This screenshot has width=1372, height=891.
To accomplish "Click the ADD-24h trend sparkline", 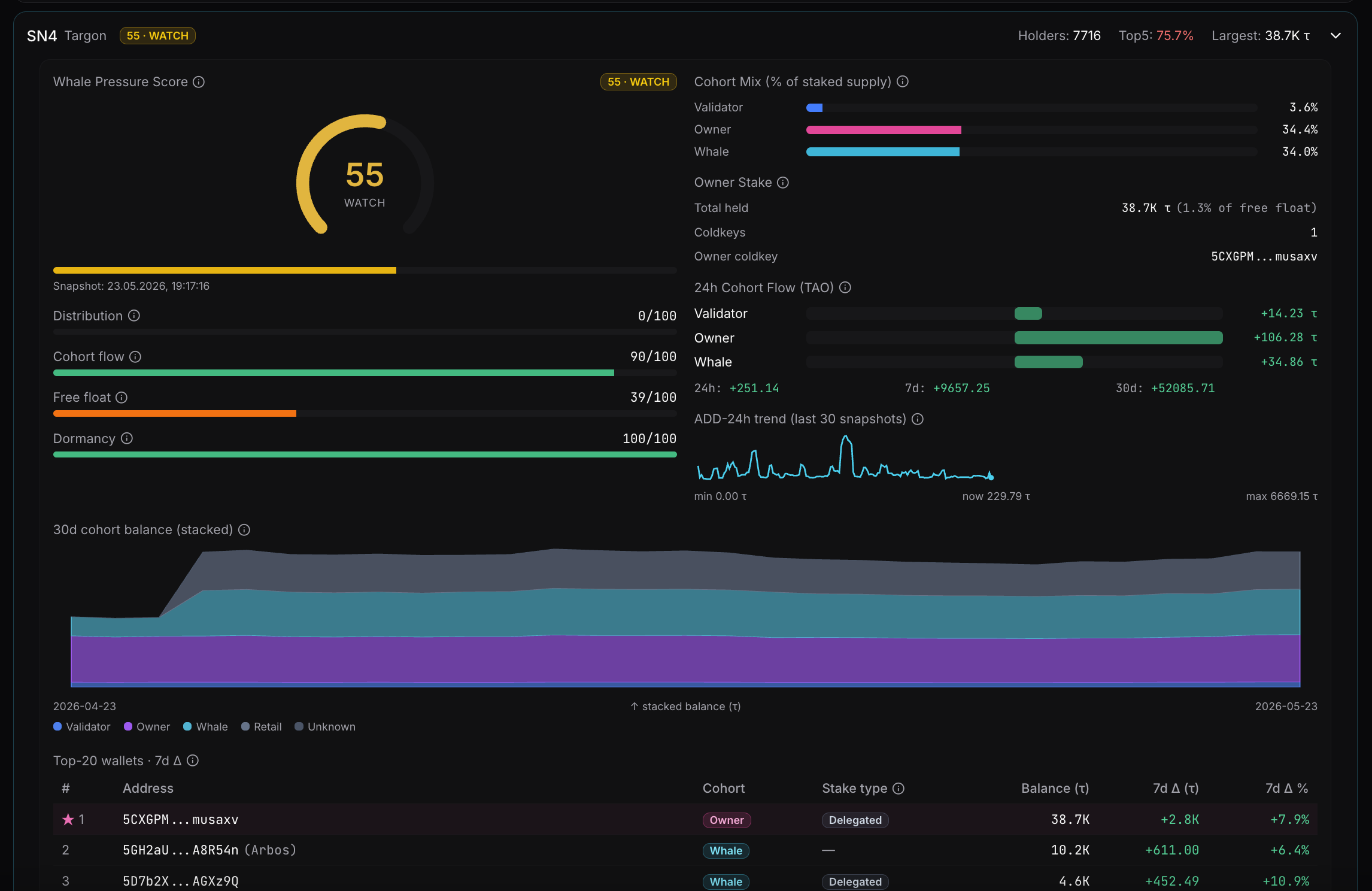I will pos(845,458).
